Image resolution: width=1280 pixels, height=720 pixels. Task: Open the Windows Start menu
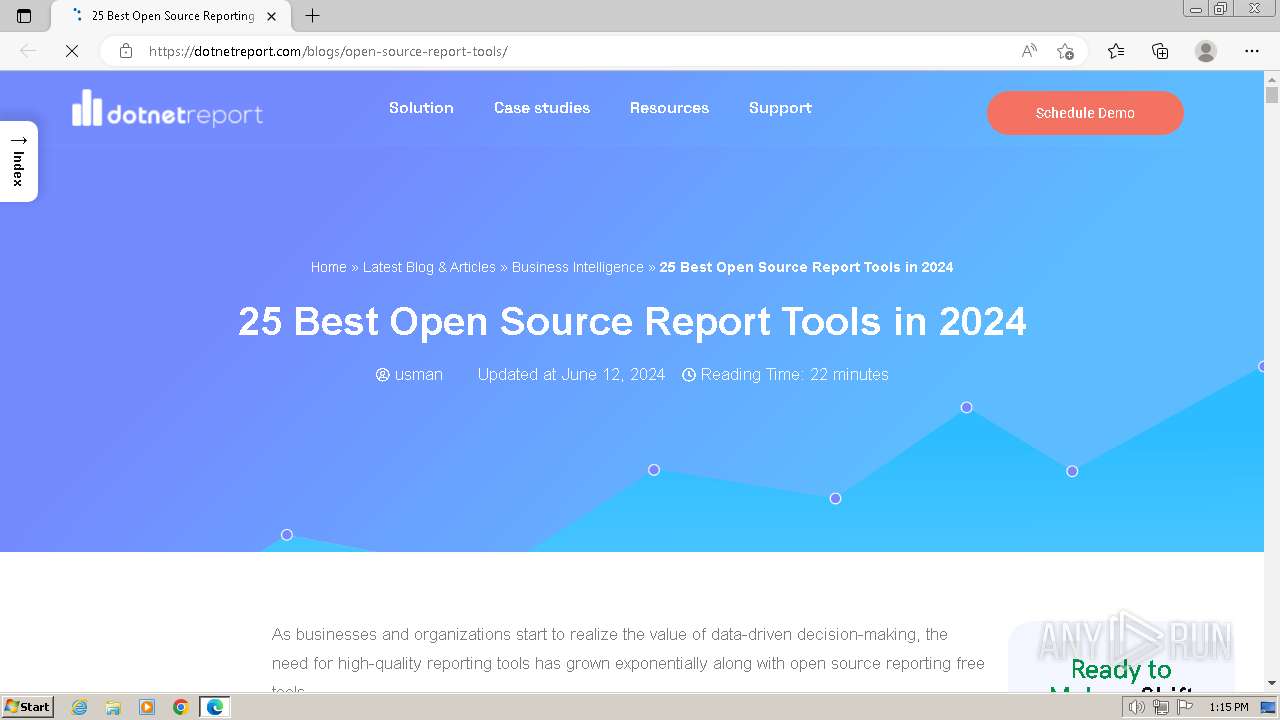pos(27,706)
